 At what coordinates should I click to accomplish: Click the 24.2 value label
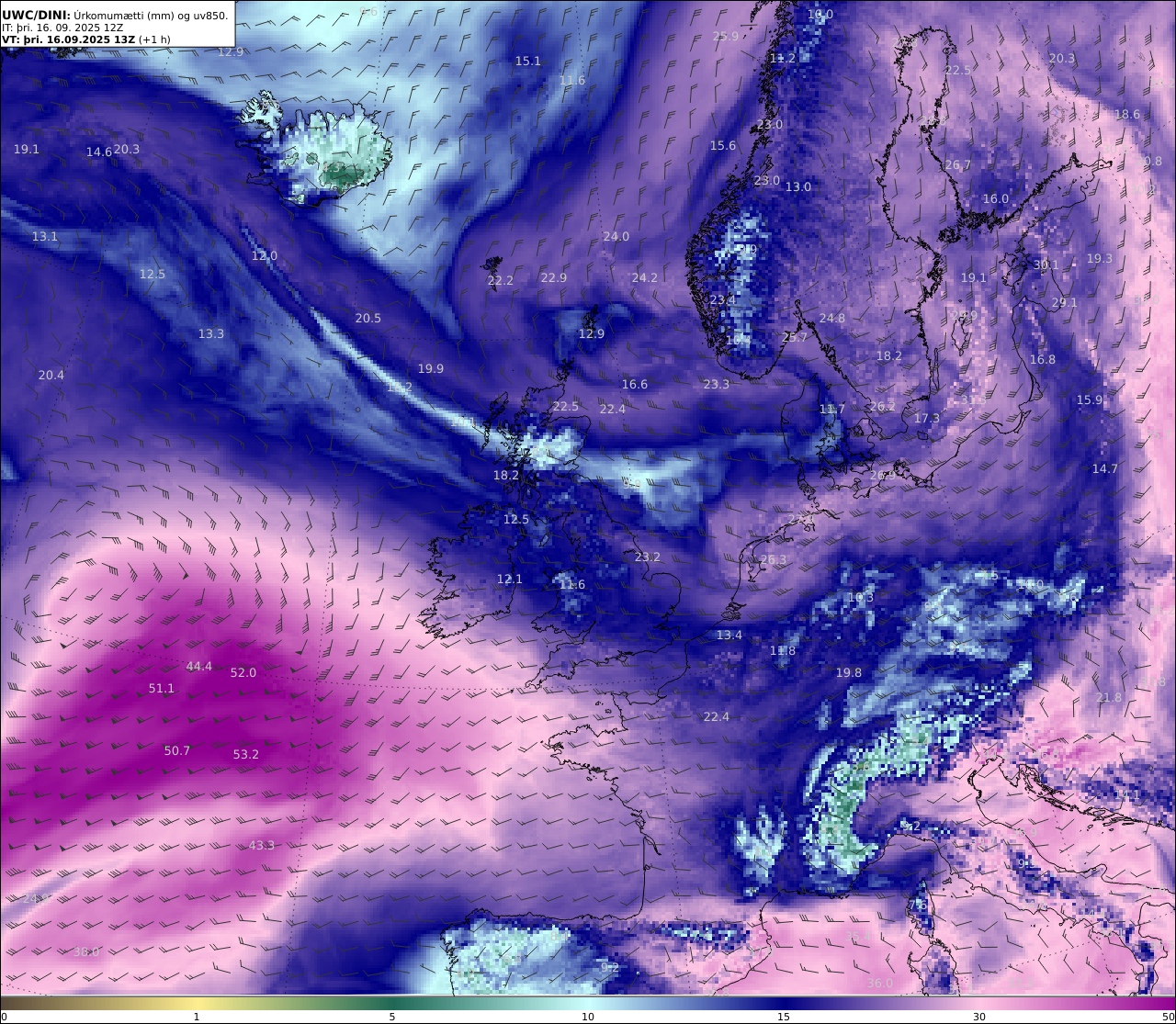click(644, 277)
